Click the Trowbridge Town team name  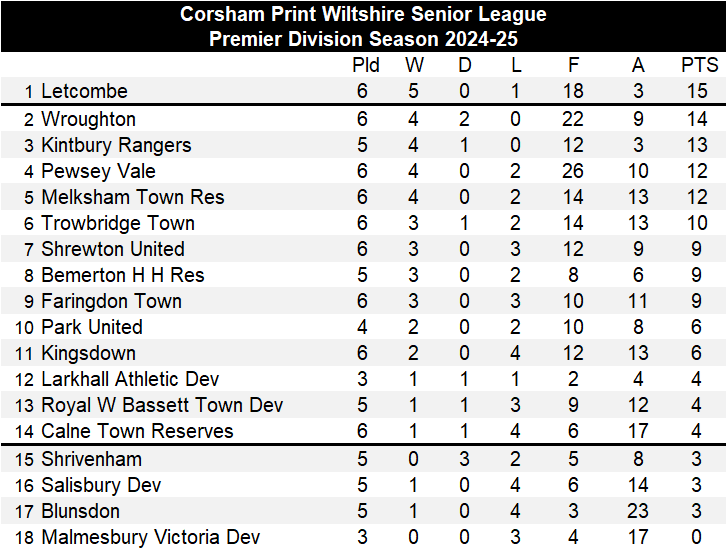click(x=118, y=223)
